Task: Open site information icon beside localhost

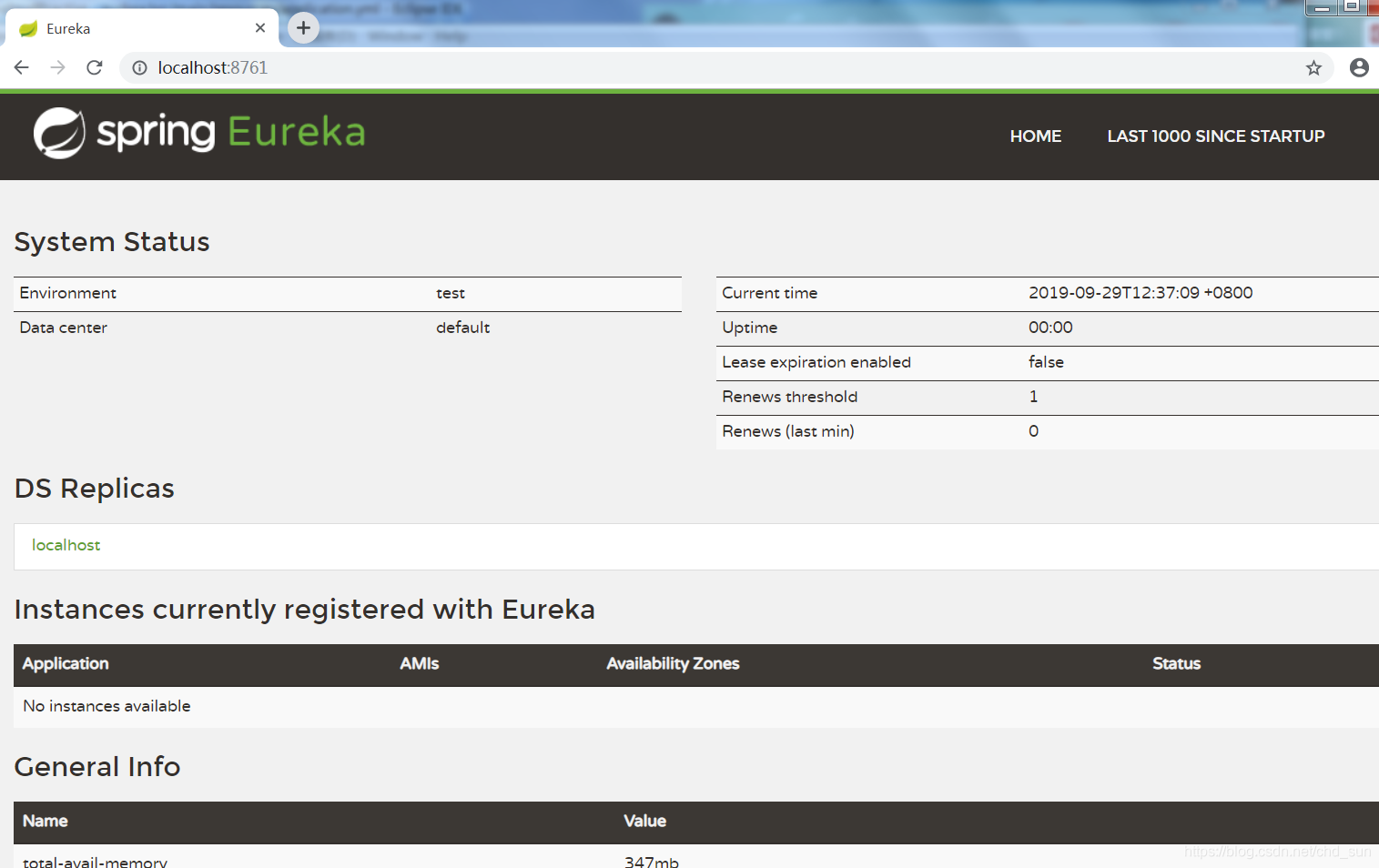Action: click(x=139, y=67)
